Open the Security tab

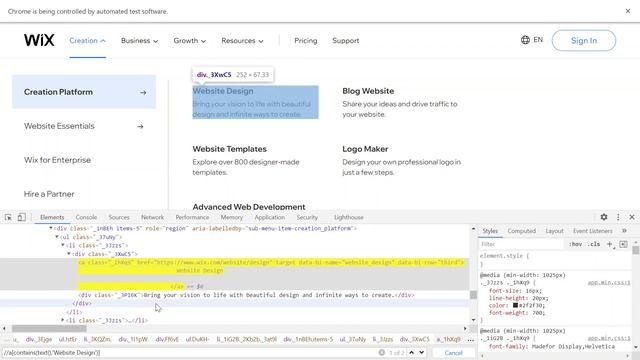click(x=307, y=217)
